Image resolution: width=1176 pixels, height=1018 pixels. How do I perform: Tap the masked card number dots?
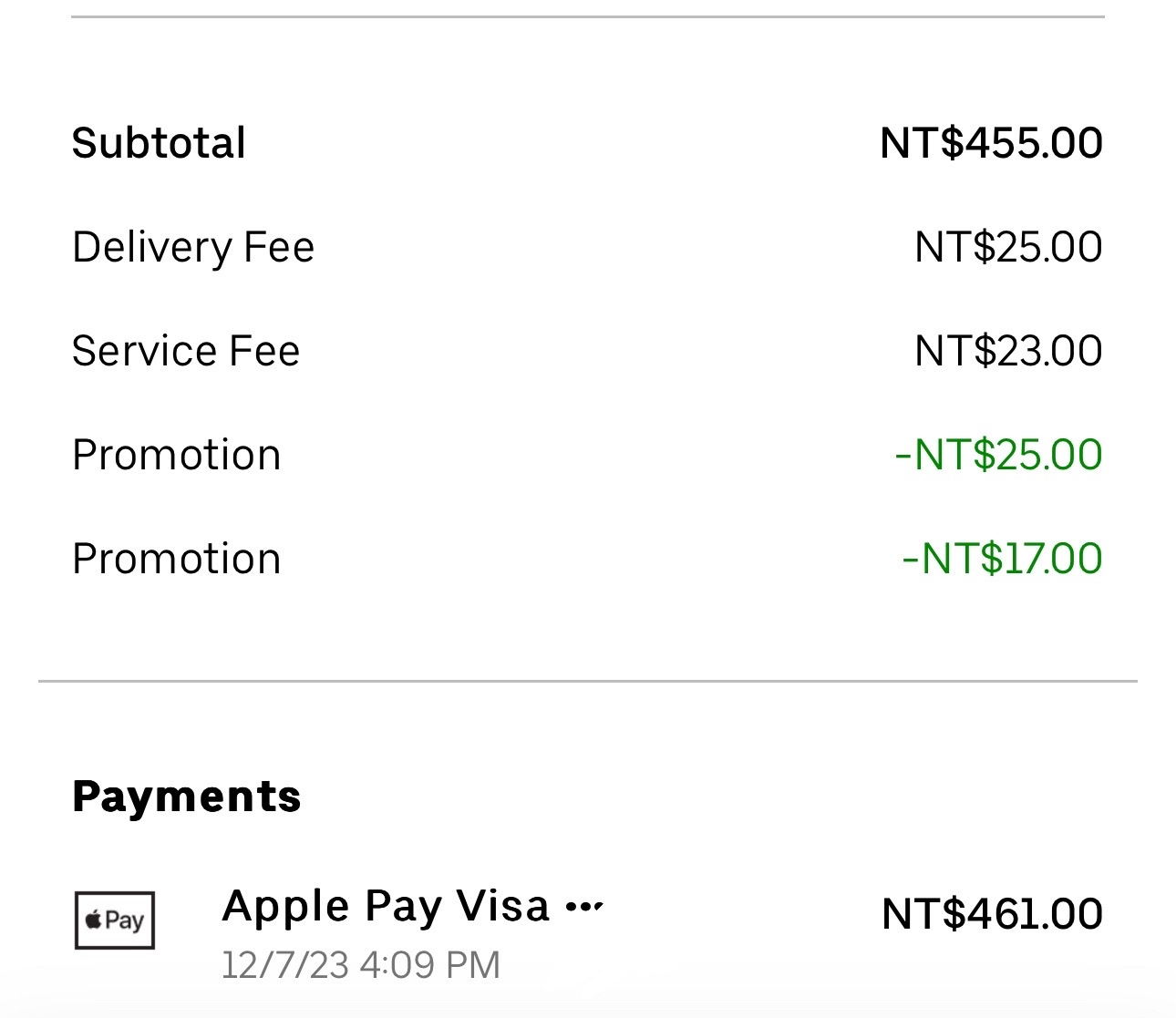coord(584,907)
